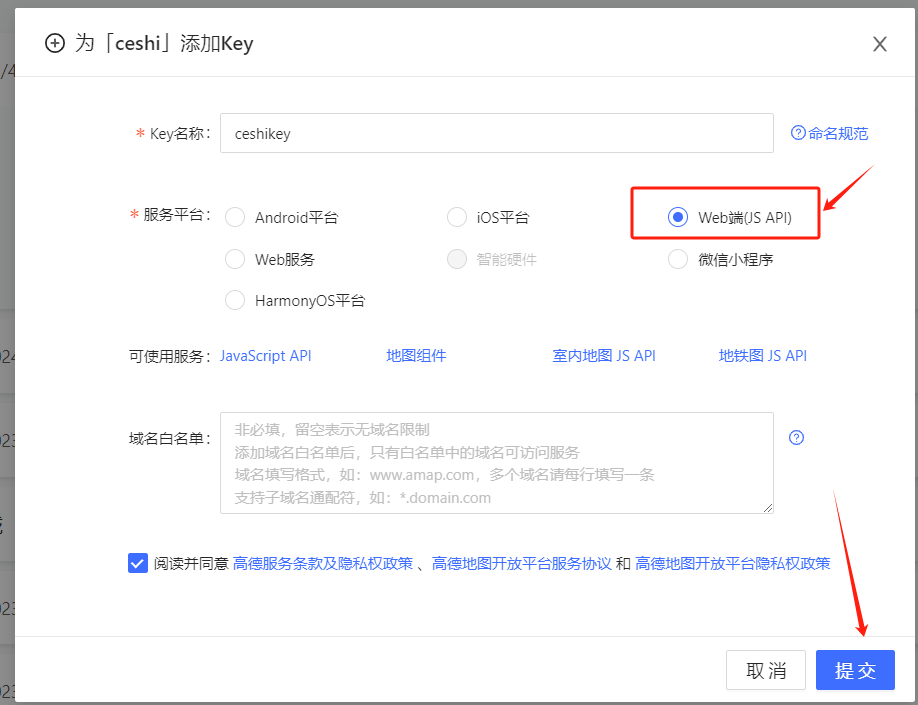This screenshot has height=705, width=918.
Task: Select the HarmonyOS平台 radio button
Action: (x=236, y=300)
